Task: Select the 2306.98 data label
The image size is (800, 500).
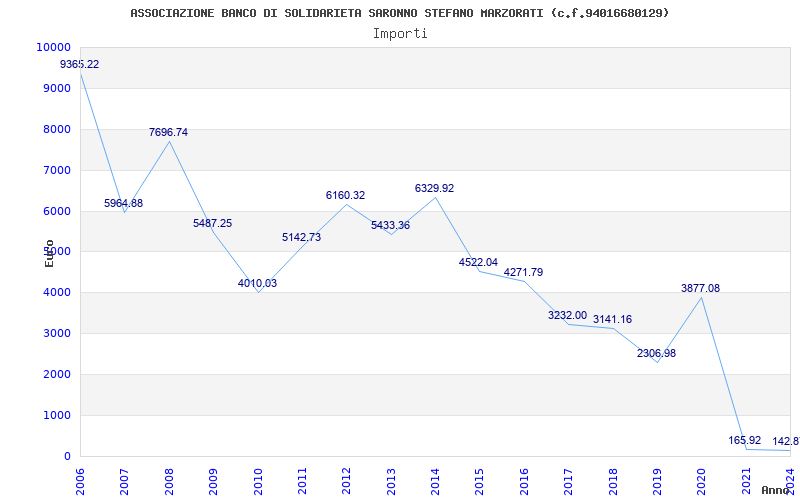Action: pyautogui.click(x=656, y=353)
